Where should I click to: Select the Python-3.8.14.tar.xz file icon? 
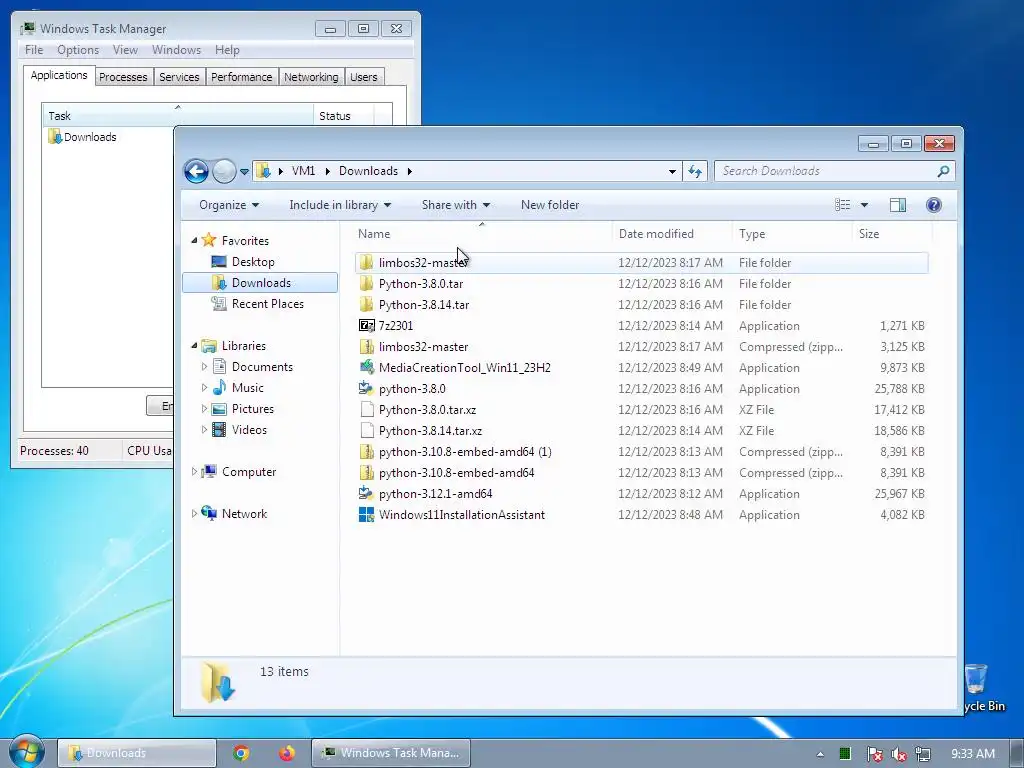pyautogui.click(x=367, y=430)
